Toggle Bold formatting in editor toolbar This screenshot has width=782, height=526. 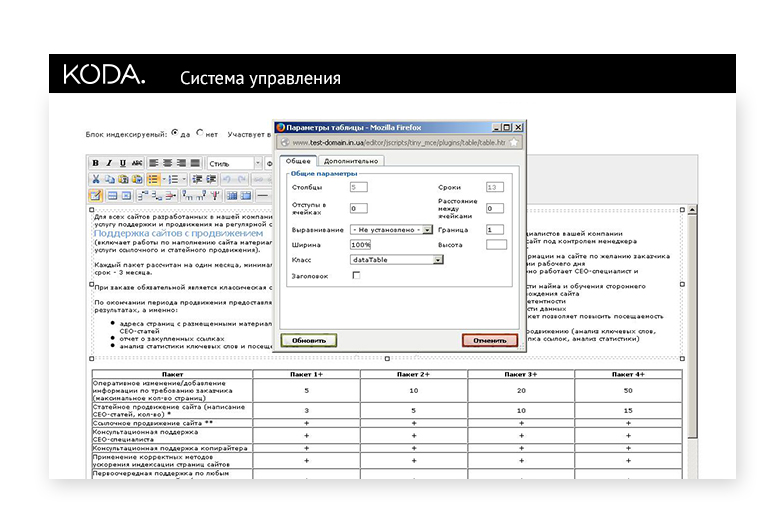tap(95, 163)
